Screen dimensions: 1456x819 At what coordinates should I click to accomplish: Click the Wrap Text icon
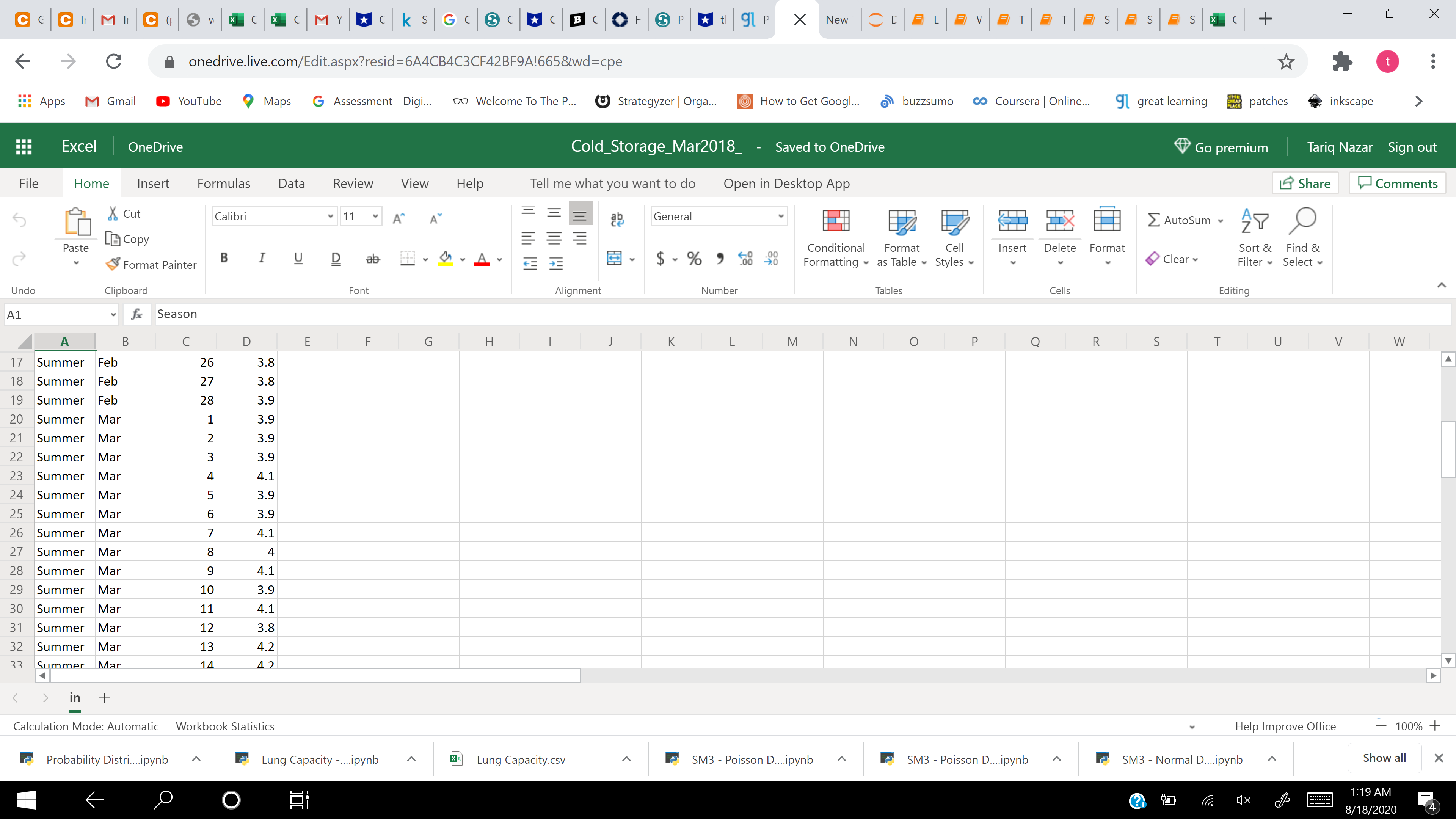(617, 219)
